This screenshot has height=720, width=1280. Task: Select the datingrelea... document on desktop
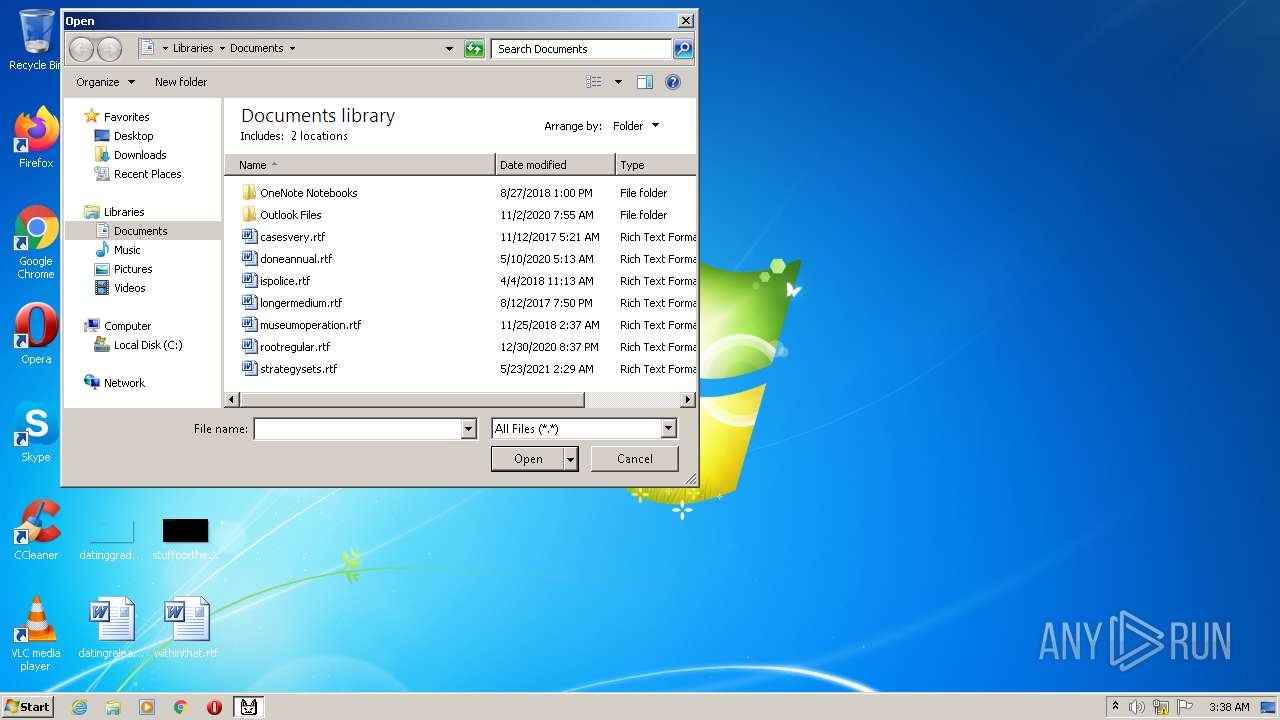(x=111, y=628)
